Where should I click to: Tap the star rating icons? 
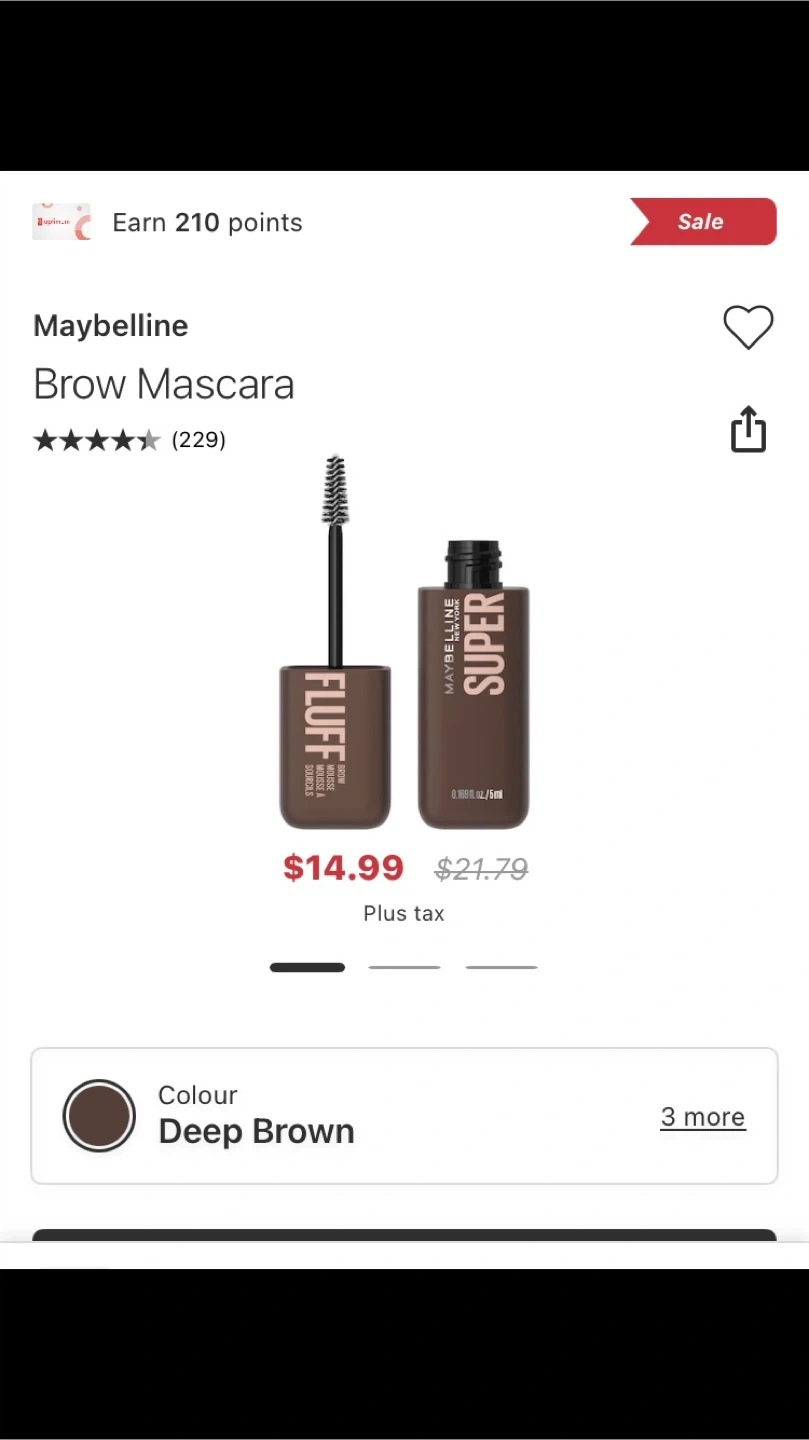pos(96,440)
